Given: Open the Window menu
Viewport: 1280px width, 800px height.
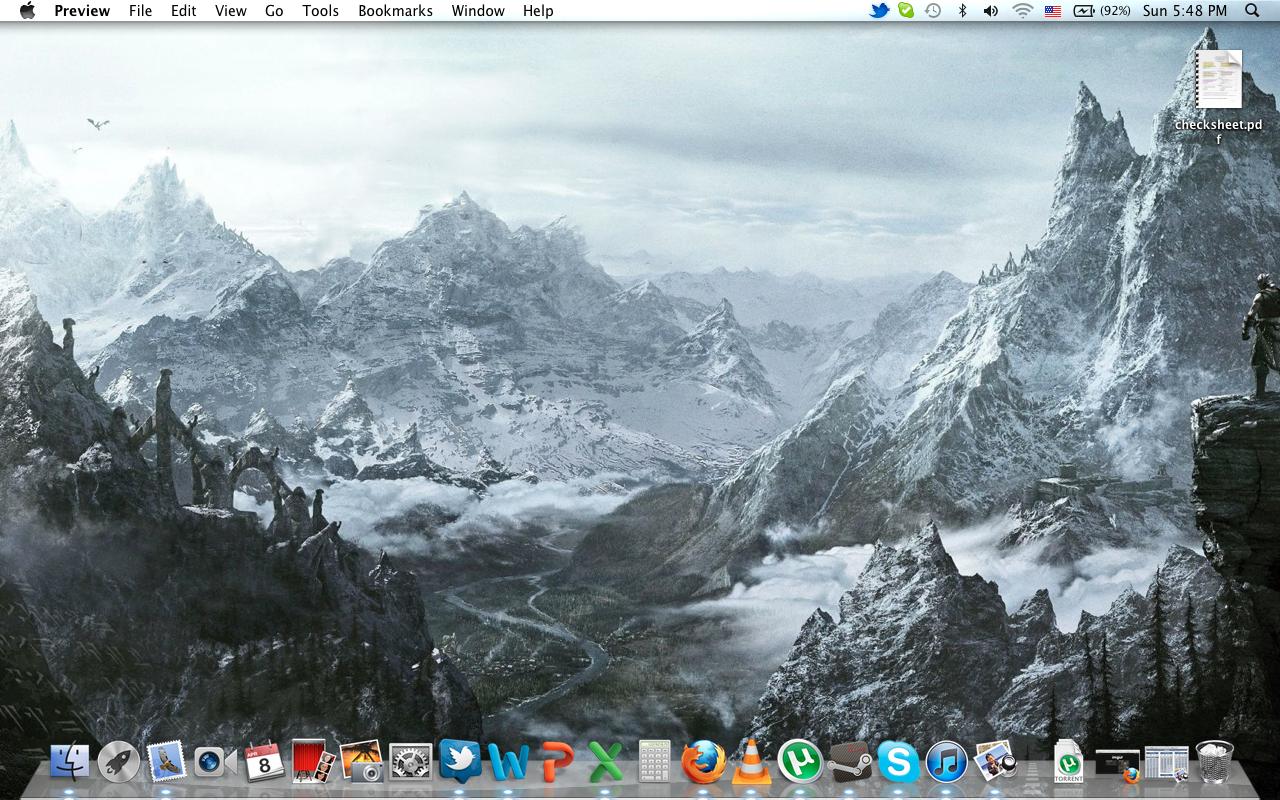Looking at the screenshot, I should 478,11.
